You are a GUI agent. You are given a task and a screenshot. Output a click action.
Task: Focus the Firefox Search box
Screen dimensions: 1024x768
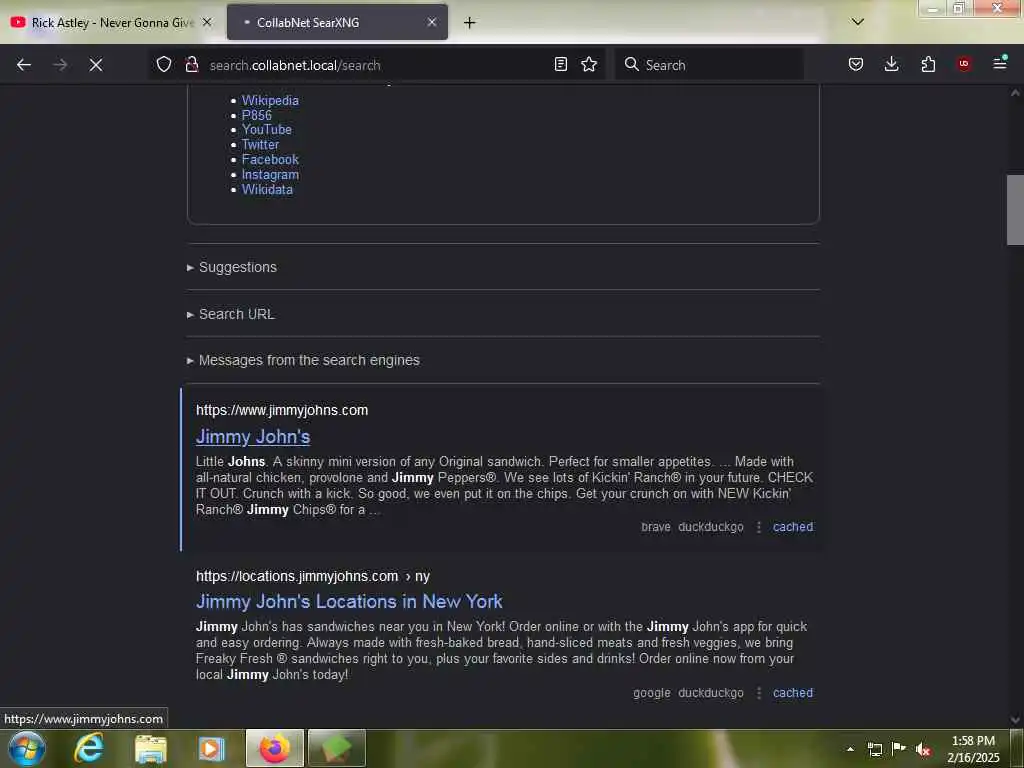710,65
